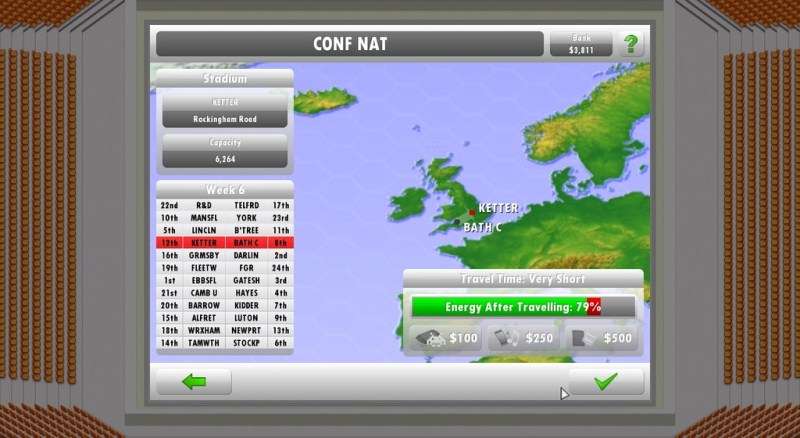This screenshot has height=438, width=800.
Task: Select the highlighted KETTER vs BATH C fixture
Action: (224, 242)
